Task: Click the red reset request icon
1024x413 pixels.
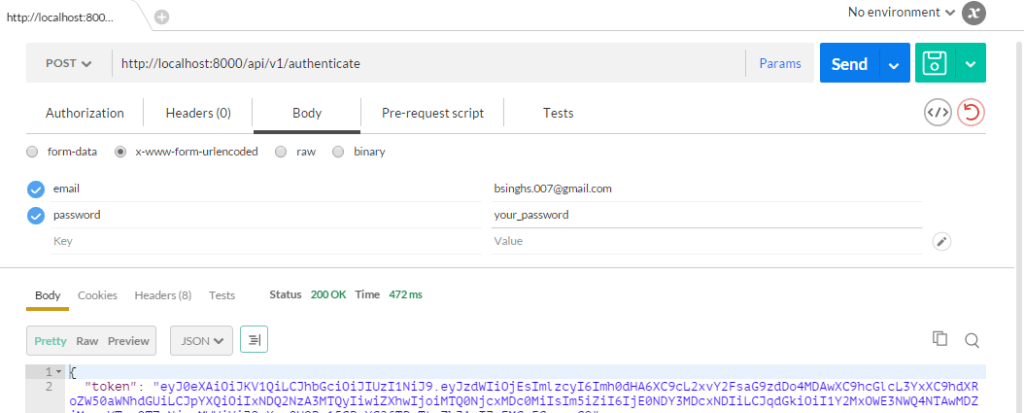Action: (970, 113)
